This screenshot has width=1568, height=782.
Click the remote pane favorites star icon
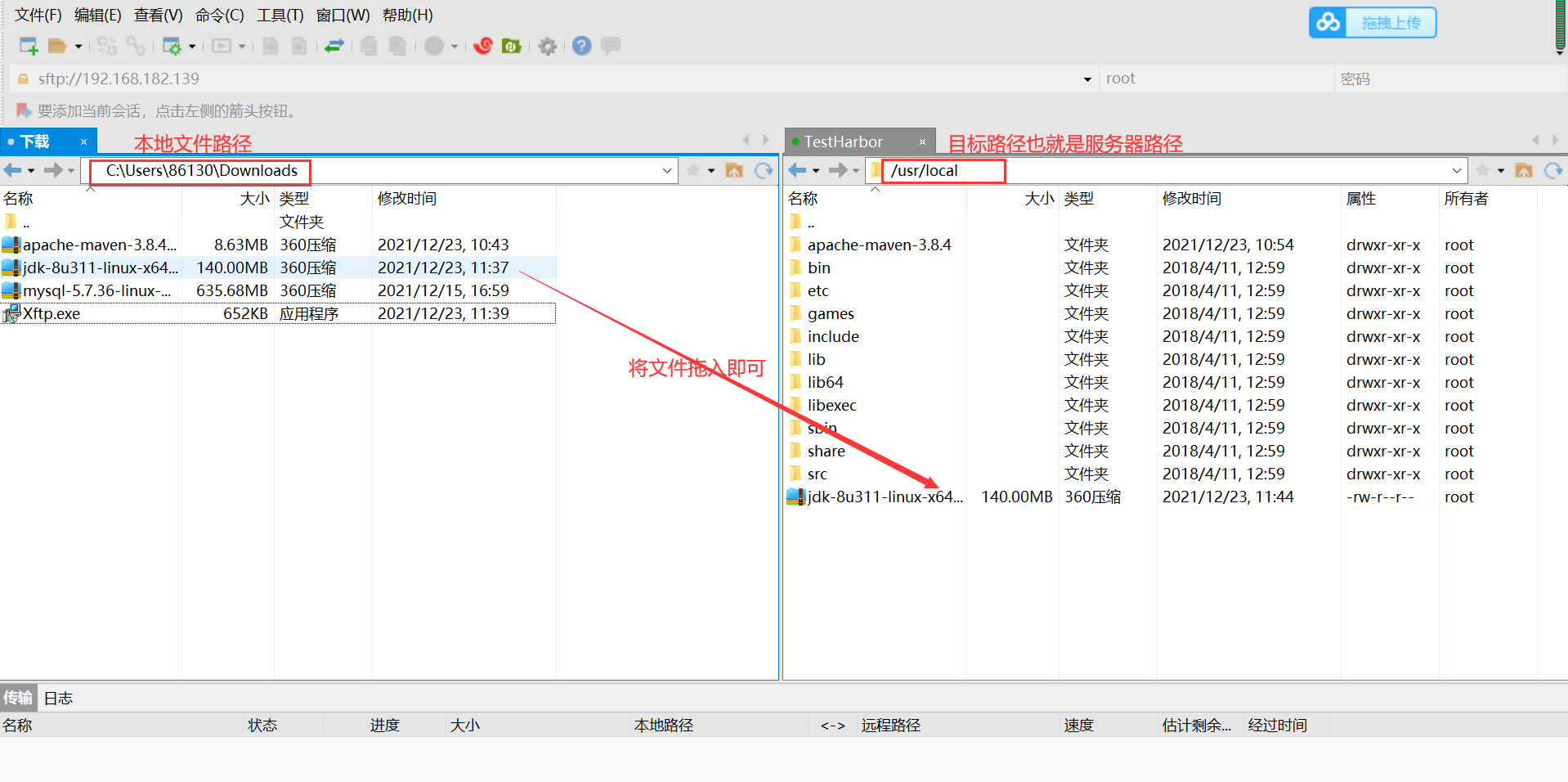[1483, 170]
